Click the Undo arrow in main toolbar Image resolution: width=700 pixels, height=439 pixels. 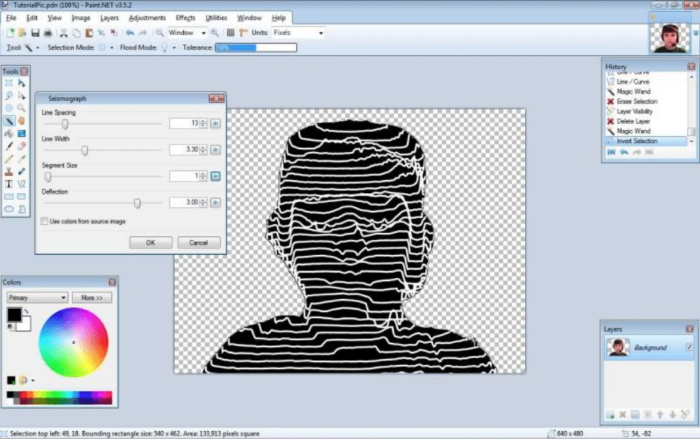point(130,33)
